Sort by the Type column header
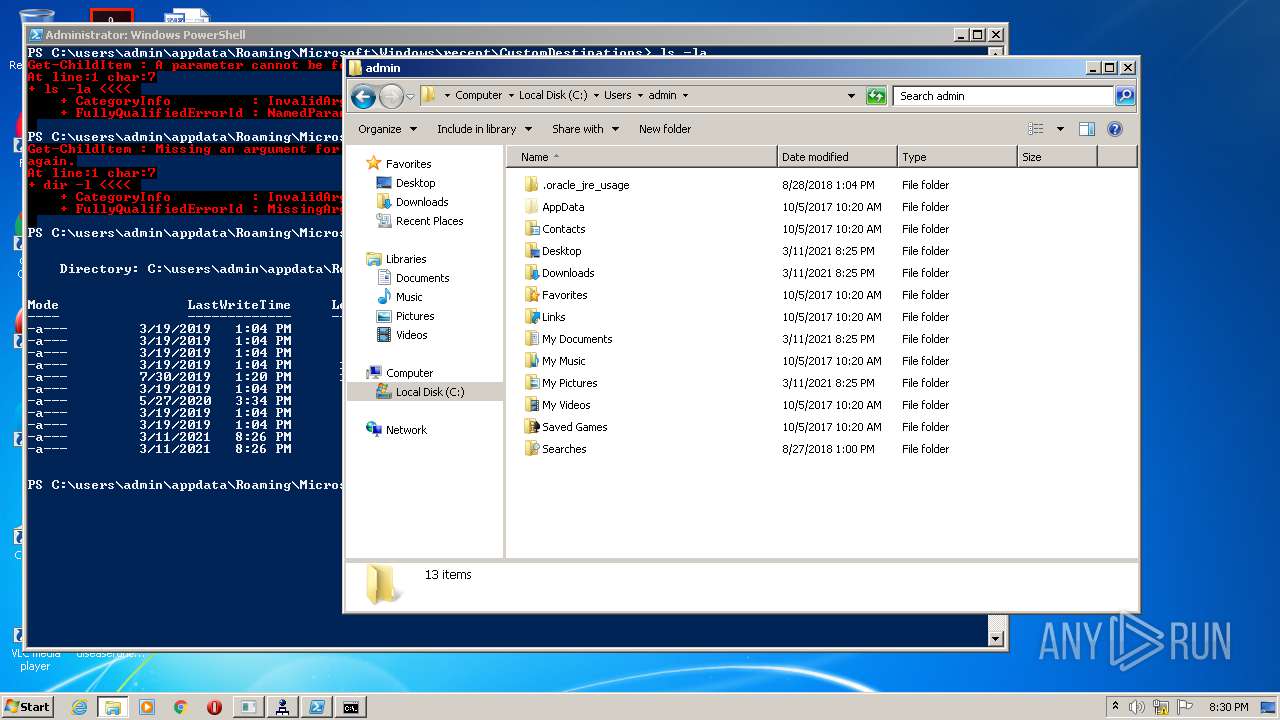 tap(957, 157)
